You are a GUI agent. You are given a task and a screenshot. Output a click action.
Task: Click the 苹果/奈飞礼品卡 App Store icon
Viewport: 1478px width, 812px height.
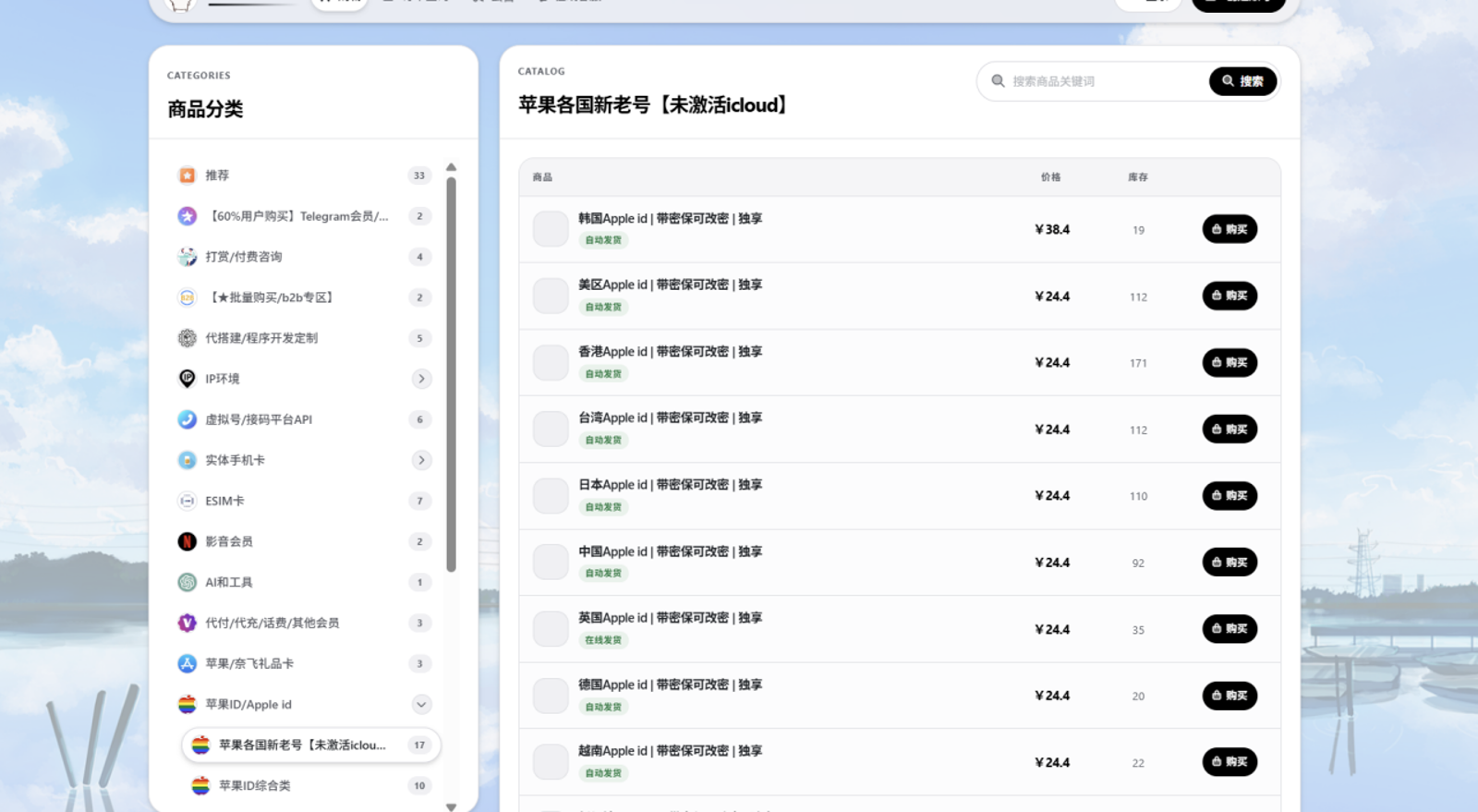(187, 663)
